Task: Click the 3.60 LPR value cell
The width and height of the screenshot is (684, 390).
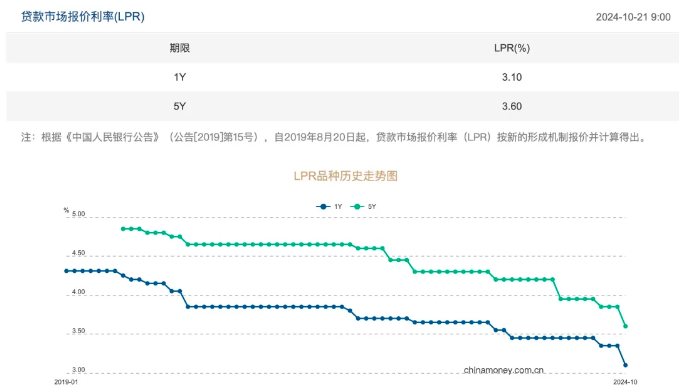Action: click(x=512, y=106)
